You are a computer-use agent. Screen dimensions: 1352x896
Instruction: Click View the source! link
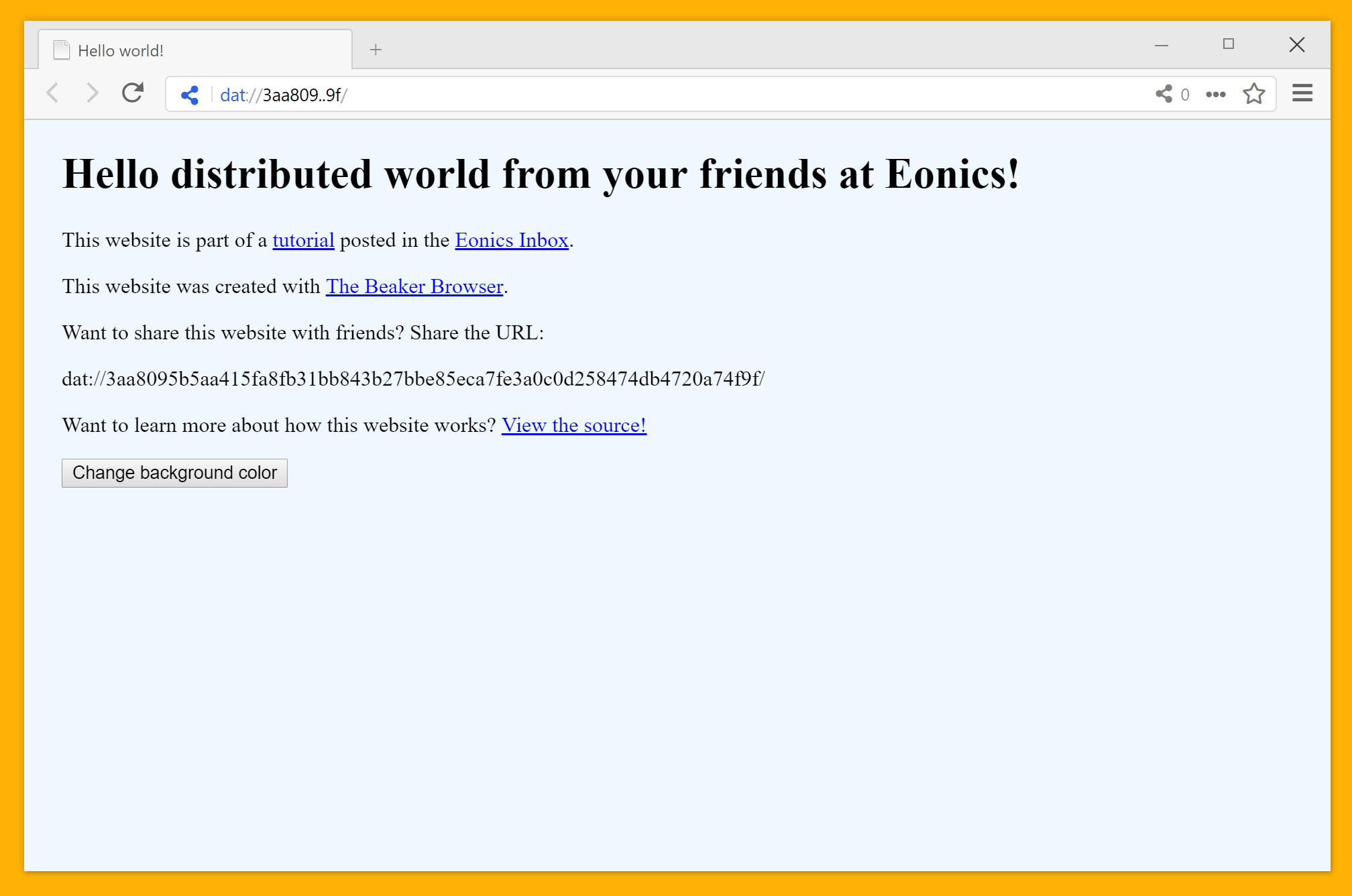pos(574,425)
